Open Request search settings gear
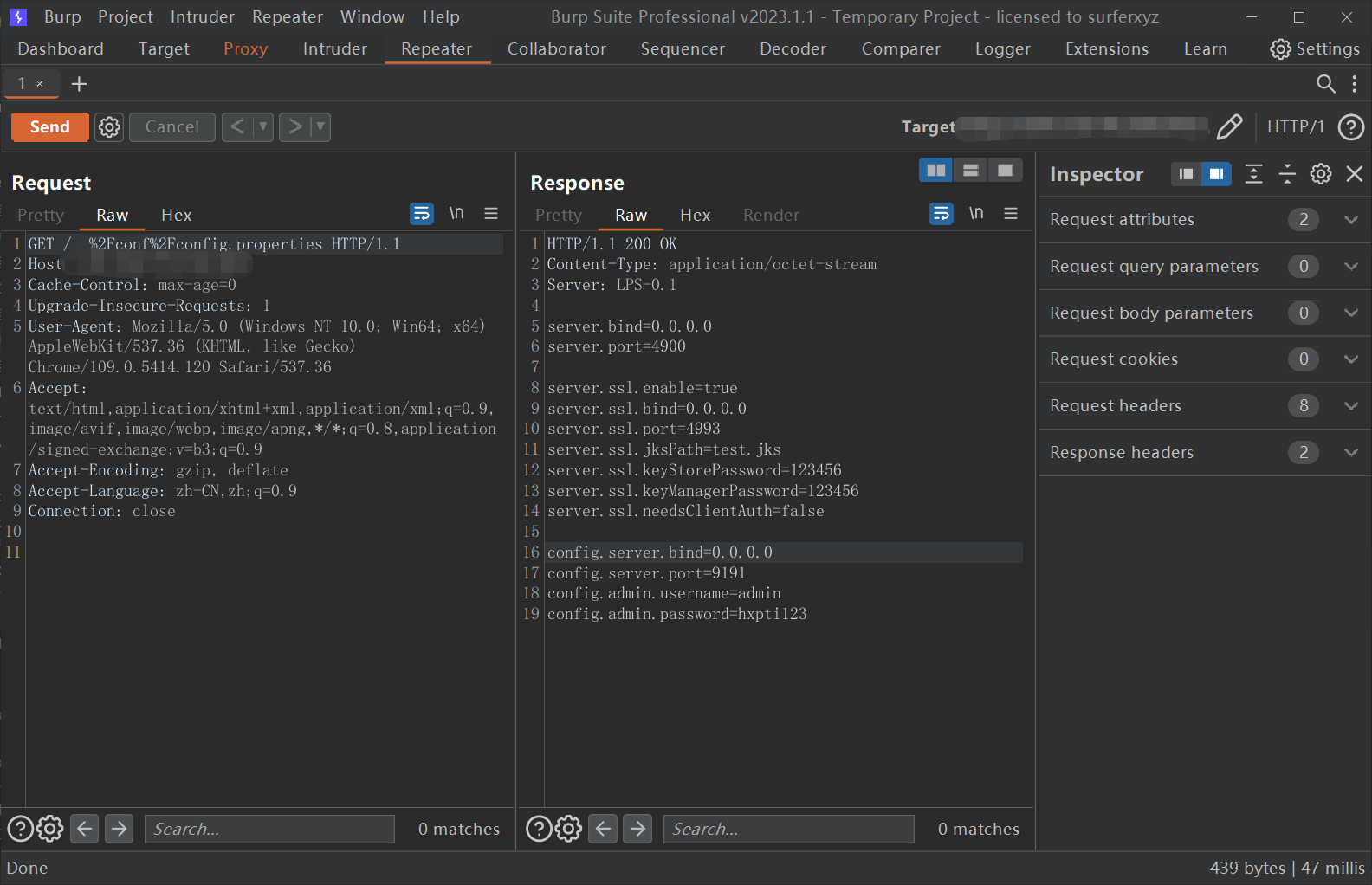 pyautogui.click(x=50, y=829)
